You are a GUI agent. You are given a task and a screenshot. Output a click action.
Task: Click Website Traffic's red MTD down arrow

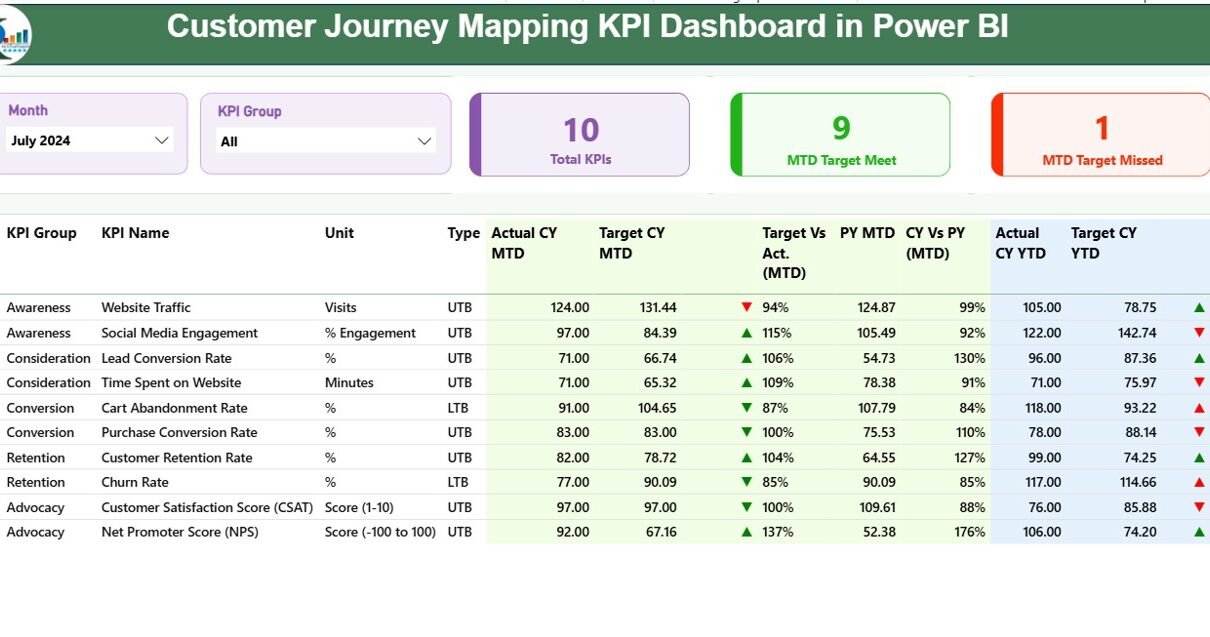coord(746,308)
